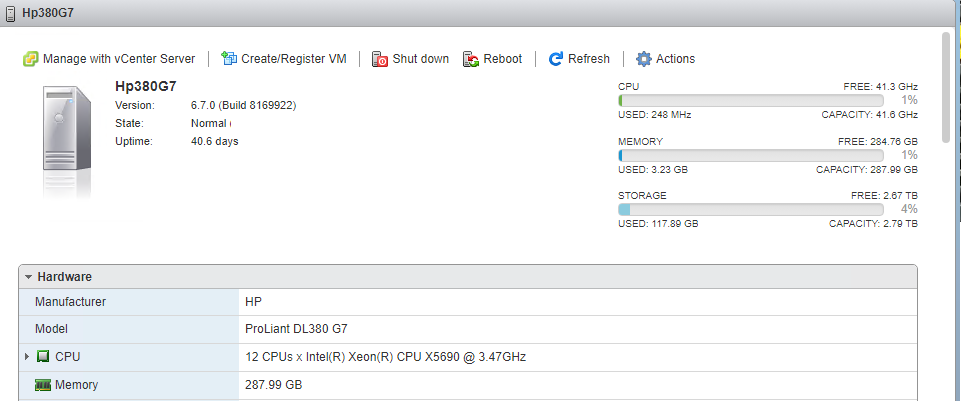Click the blue Refresh arrow icon

click(x=556, y=59)
